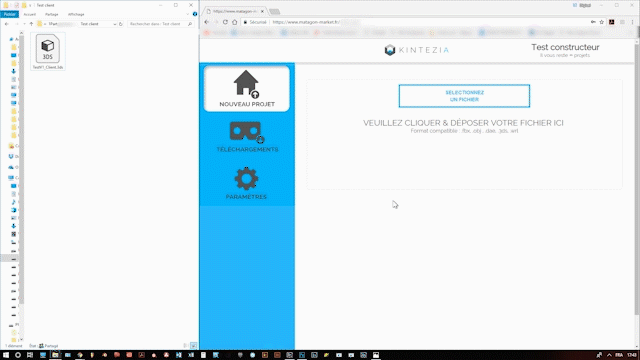Reload the page in Chrome
Image resolution: width=640 pixels, height=360 pixels.
pos(225,22)
